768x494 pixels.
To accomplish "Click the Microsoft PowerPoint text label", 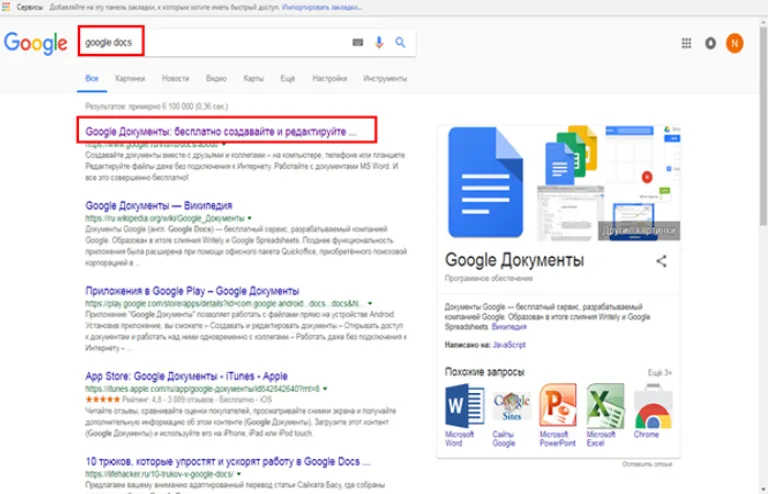I will click(557, 439).
